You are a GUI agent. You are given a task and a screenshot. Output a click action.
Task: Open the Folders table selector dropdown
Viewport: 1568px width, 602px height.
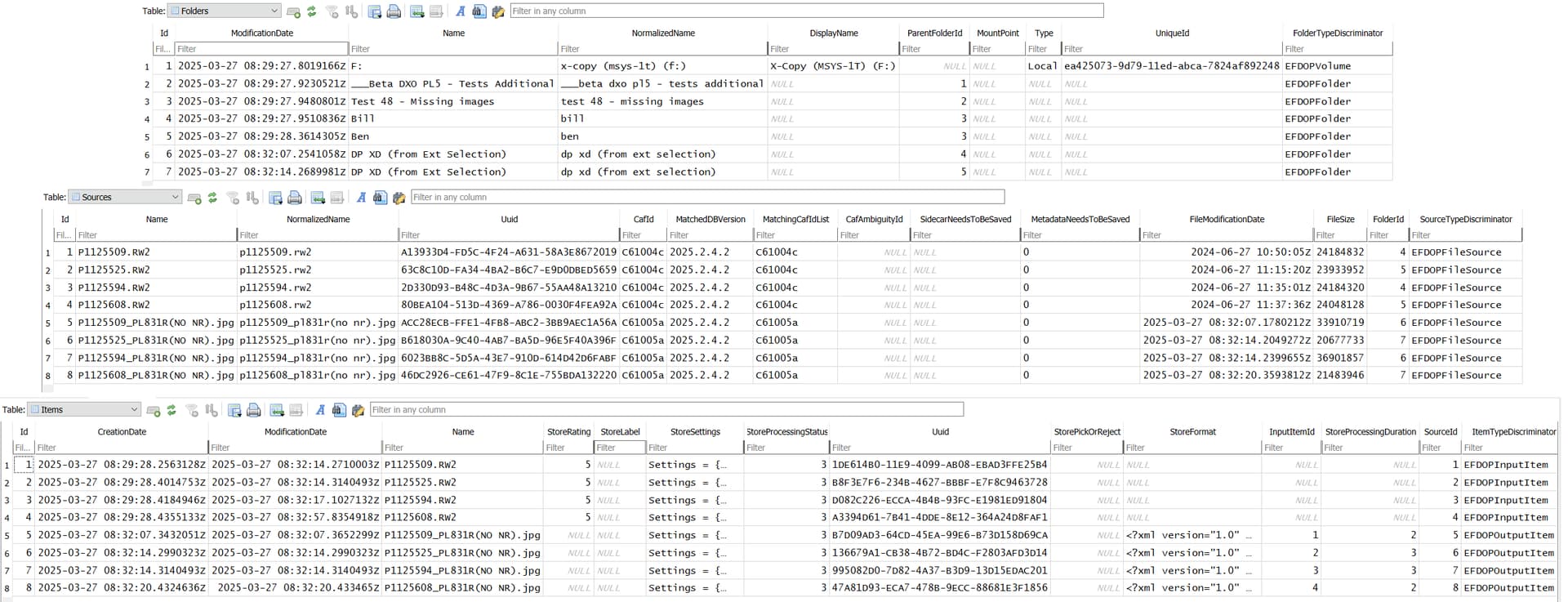click(225, 11)
